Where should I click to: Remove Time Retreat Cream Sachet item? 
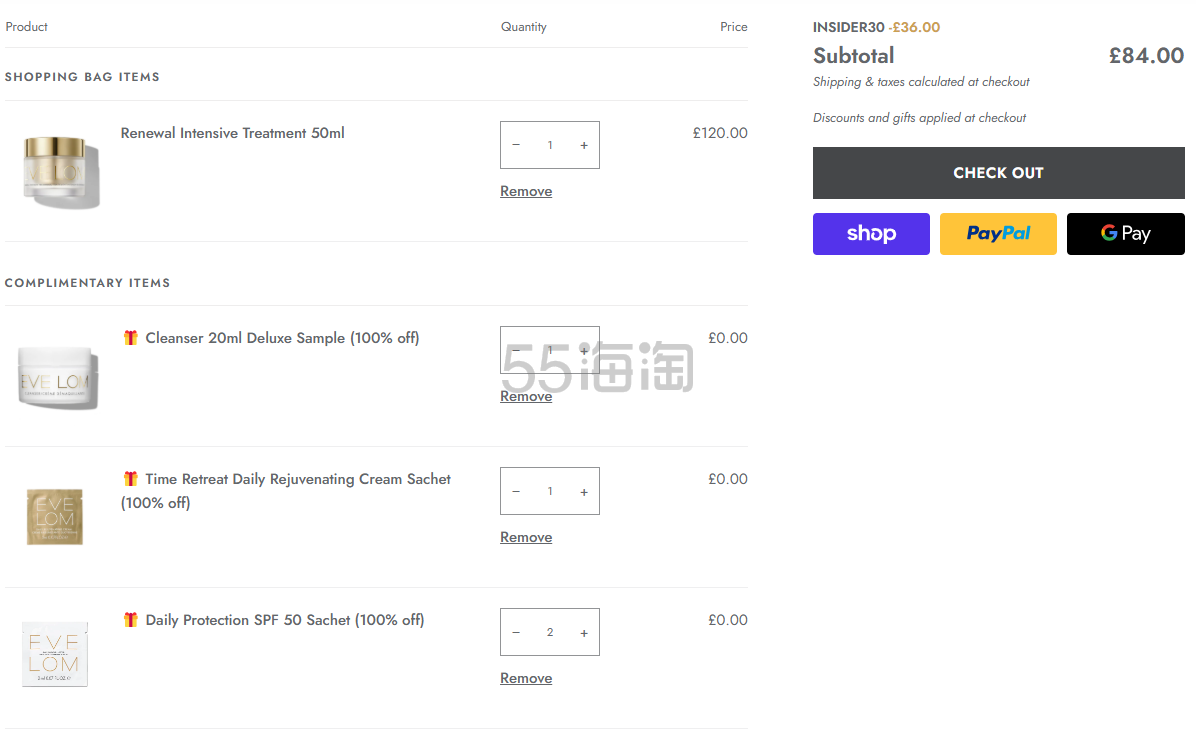click(x=526, y=537)
